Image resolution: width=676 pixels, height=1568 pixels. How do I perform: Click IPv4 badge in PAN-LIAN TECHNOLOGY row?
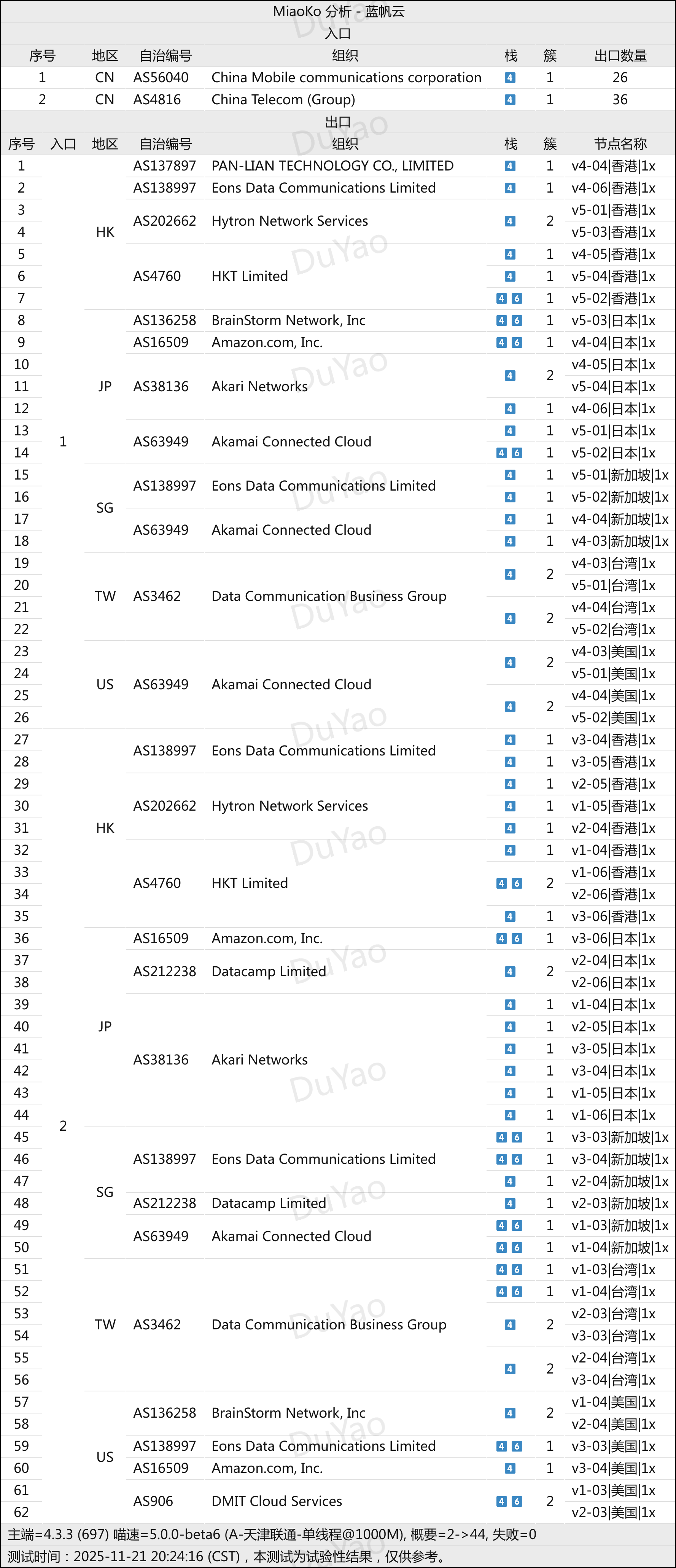point(510,166)
